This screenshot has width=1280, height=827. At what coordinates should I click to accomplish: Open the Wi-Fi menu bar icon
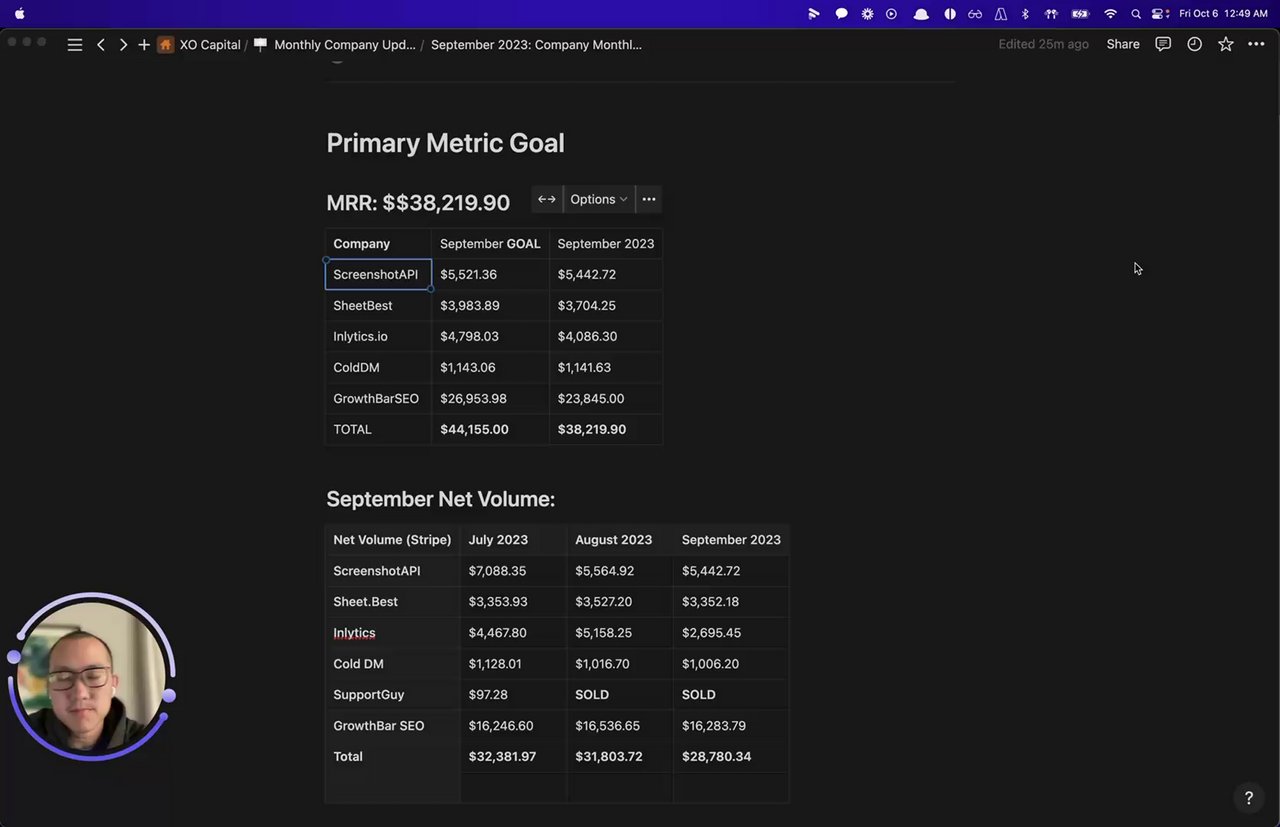coord(1110,14)
